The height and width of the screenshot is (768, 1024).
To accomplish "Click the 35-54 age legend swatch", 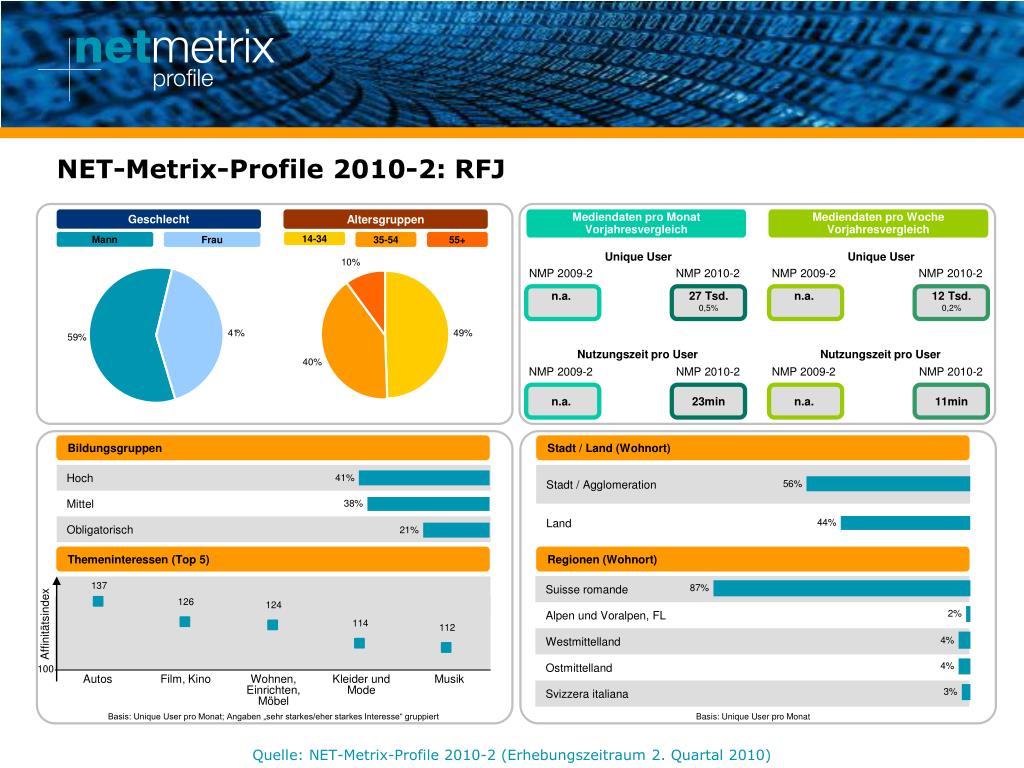I will click(385, 240).
